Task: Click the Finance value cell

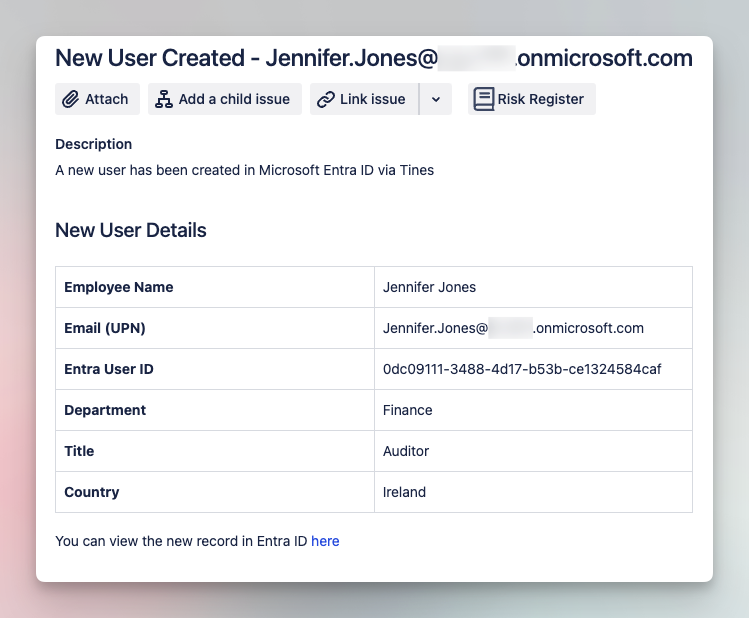Action: (x=534, y=410)
